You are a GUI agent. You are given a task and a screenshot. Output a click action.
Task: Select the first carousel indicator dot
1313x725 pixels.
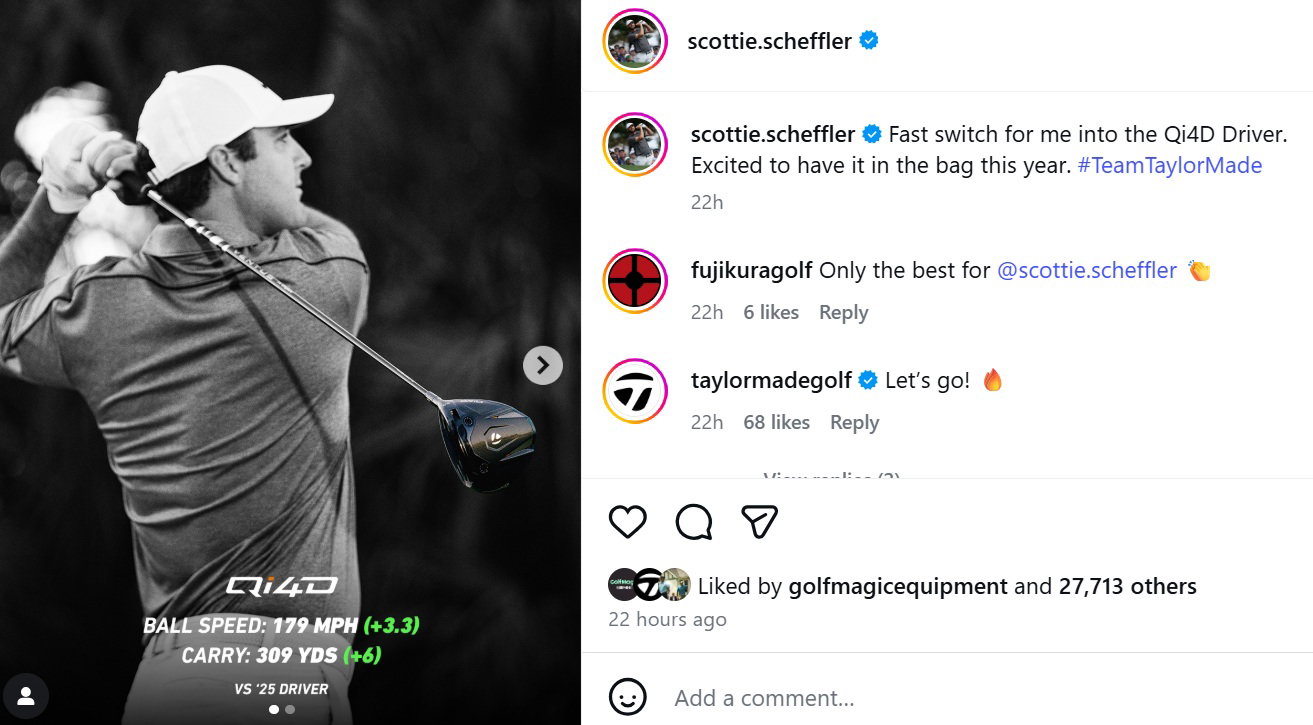tap(274, 709)
